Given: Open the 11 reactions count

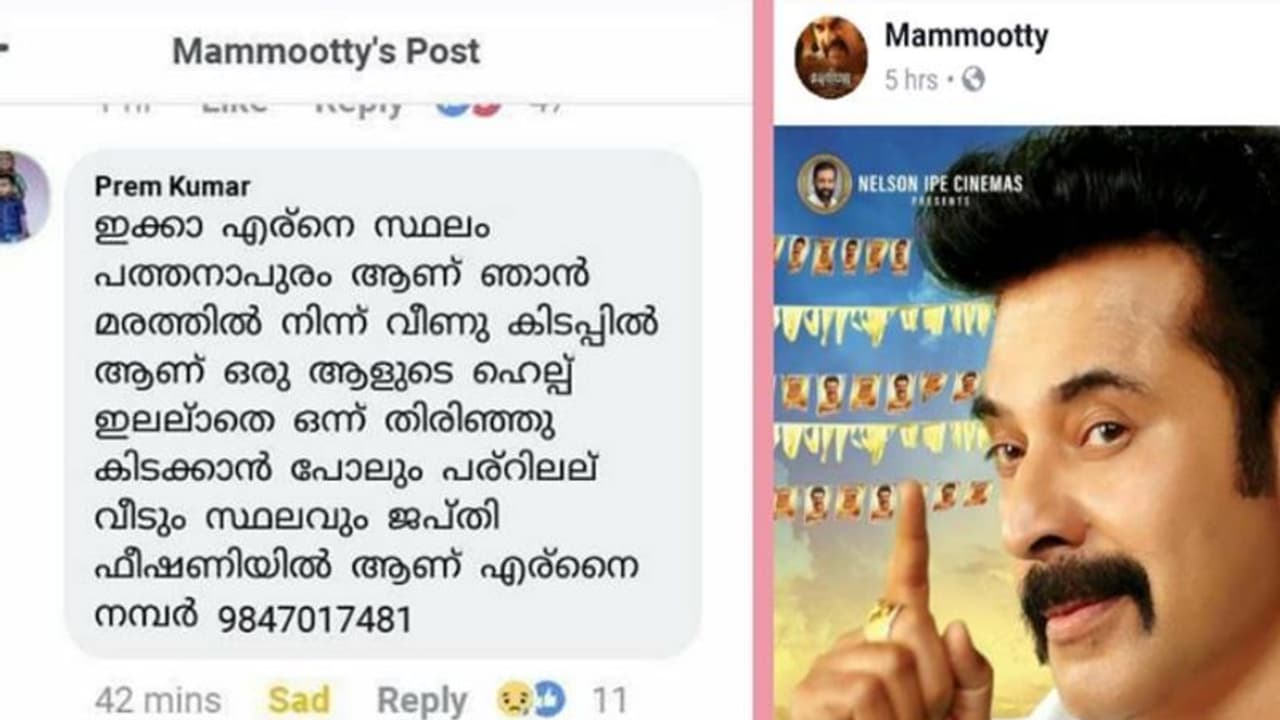Looking at the screenshot, I should click(x=608, y=700).
